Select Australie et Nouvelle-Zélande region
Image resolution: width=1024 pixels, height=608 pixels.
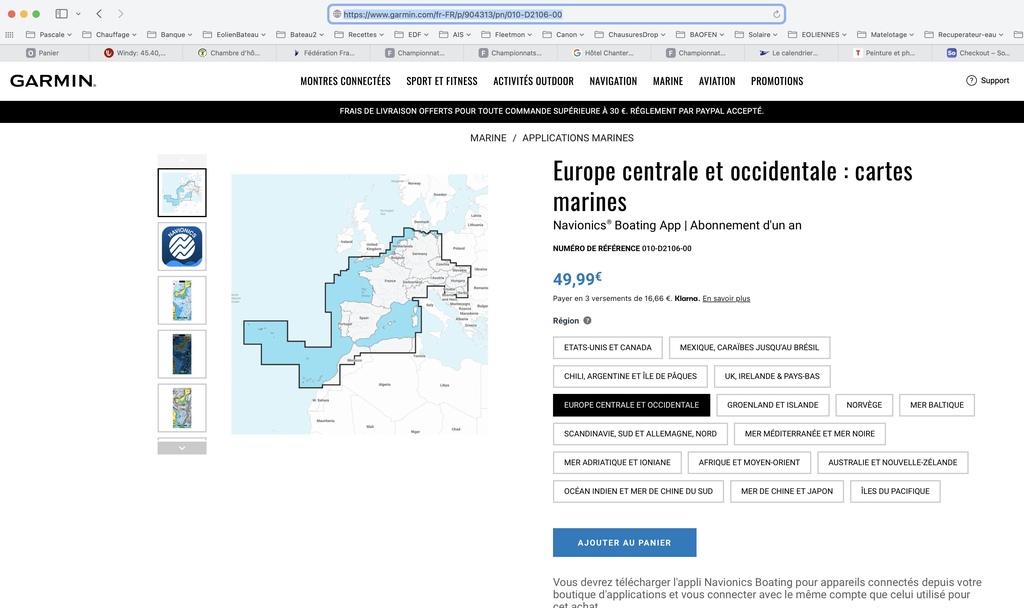893,462
